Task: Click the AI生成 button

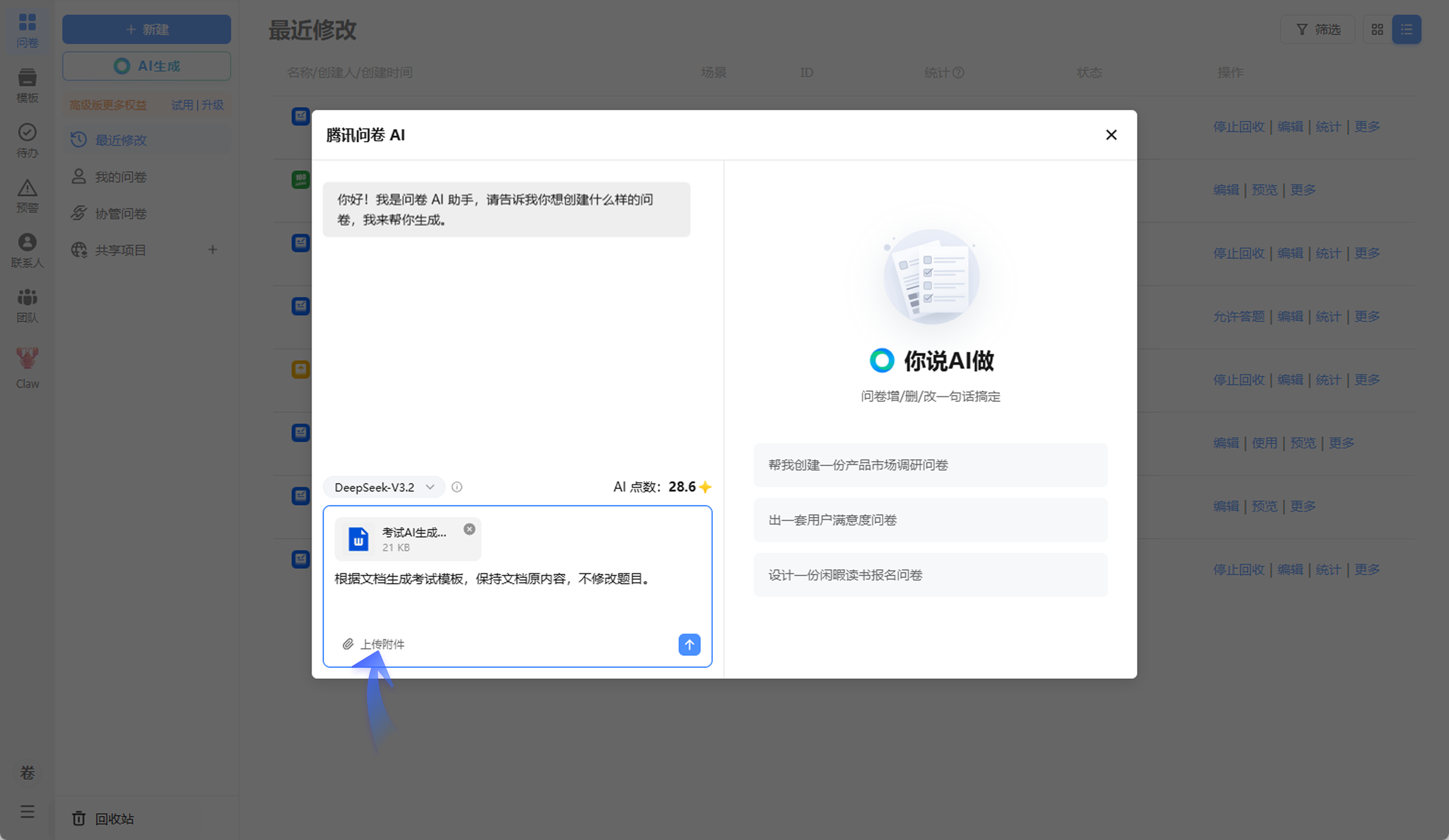Action: 147,66
